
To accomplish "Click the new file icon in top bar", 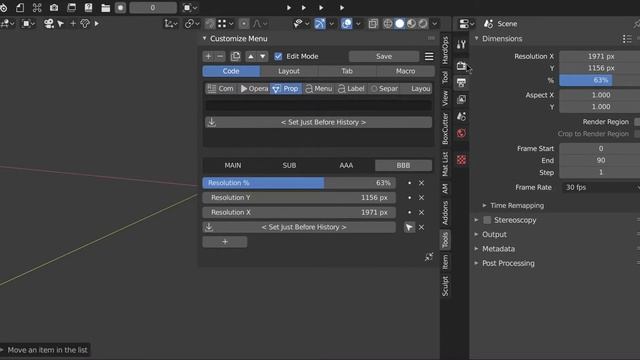I will coord(20,7).
